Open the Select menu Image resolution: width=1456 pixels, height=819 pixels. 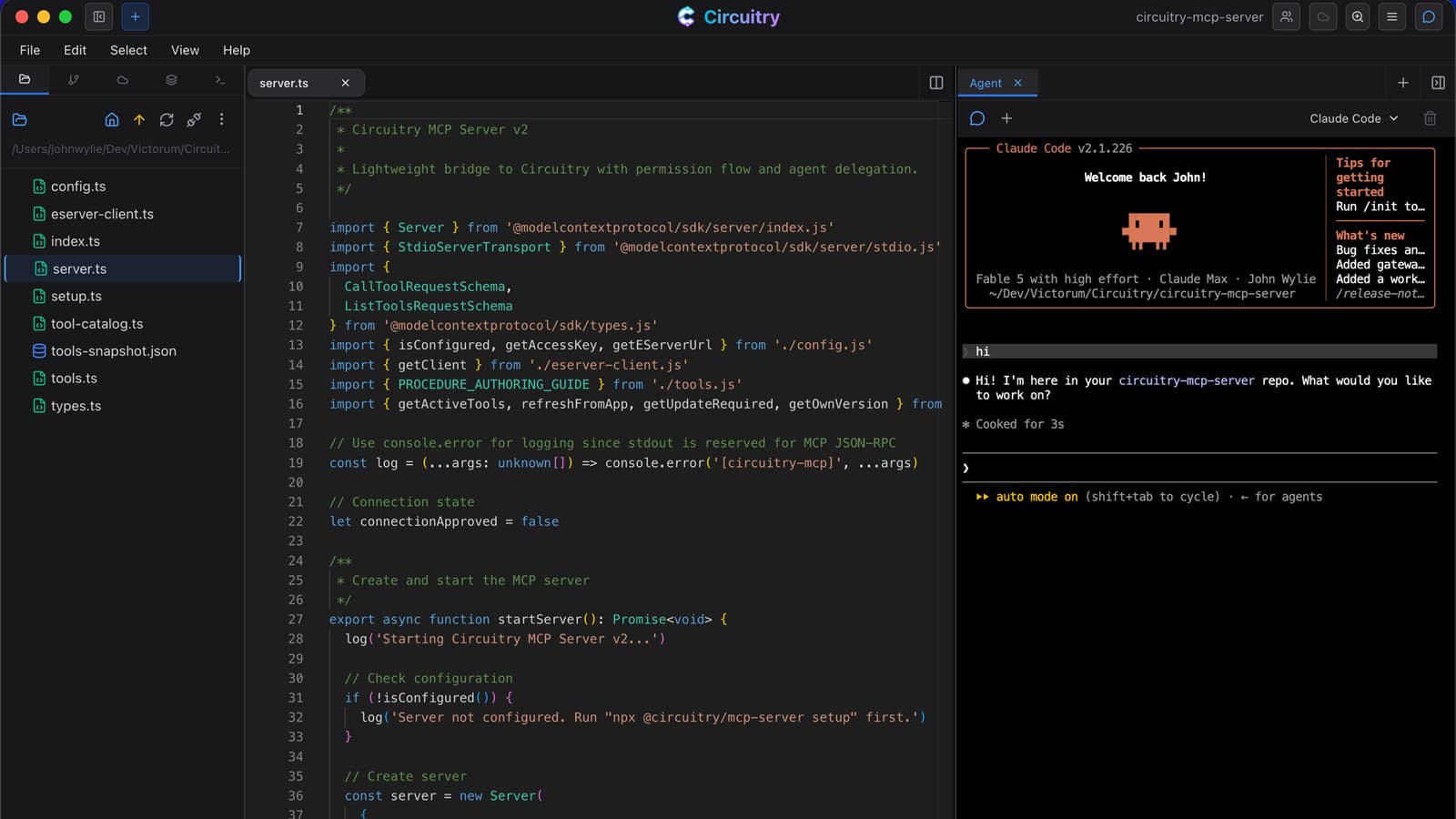(128, 50)
